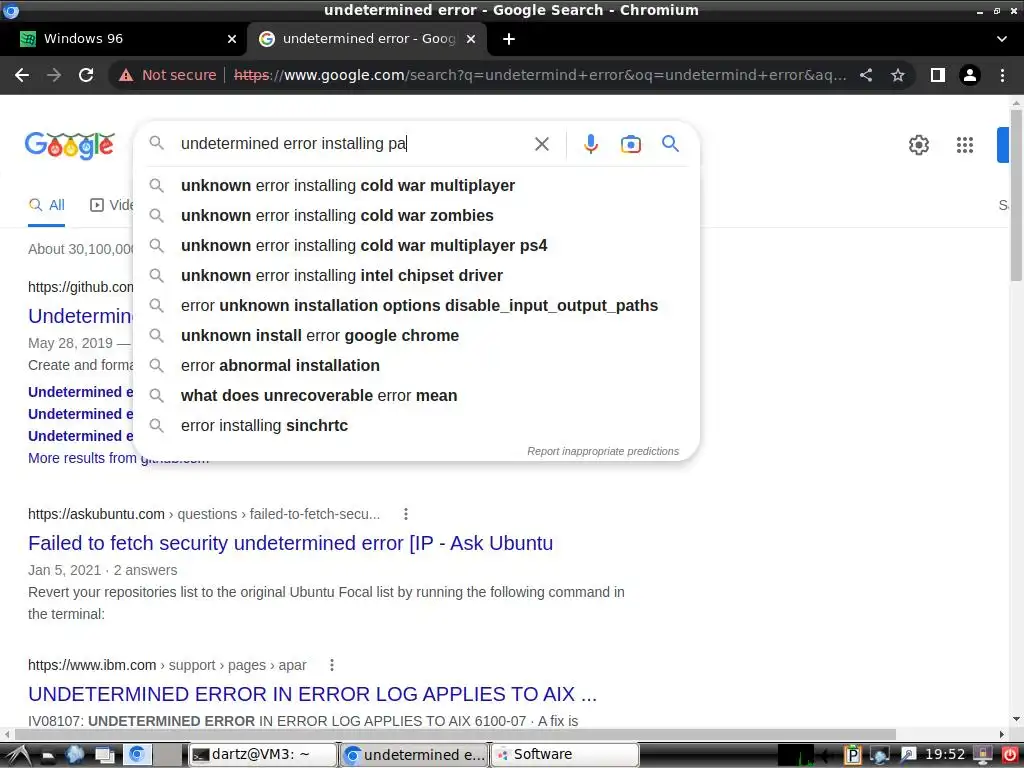Open the tab search dropdown arrow
1024x768 pixels.
(x=1002, y=39)
